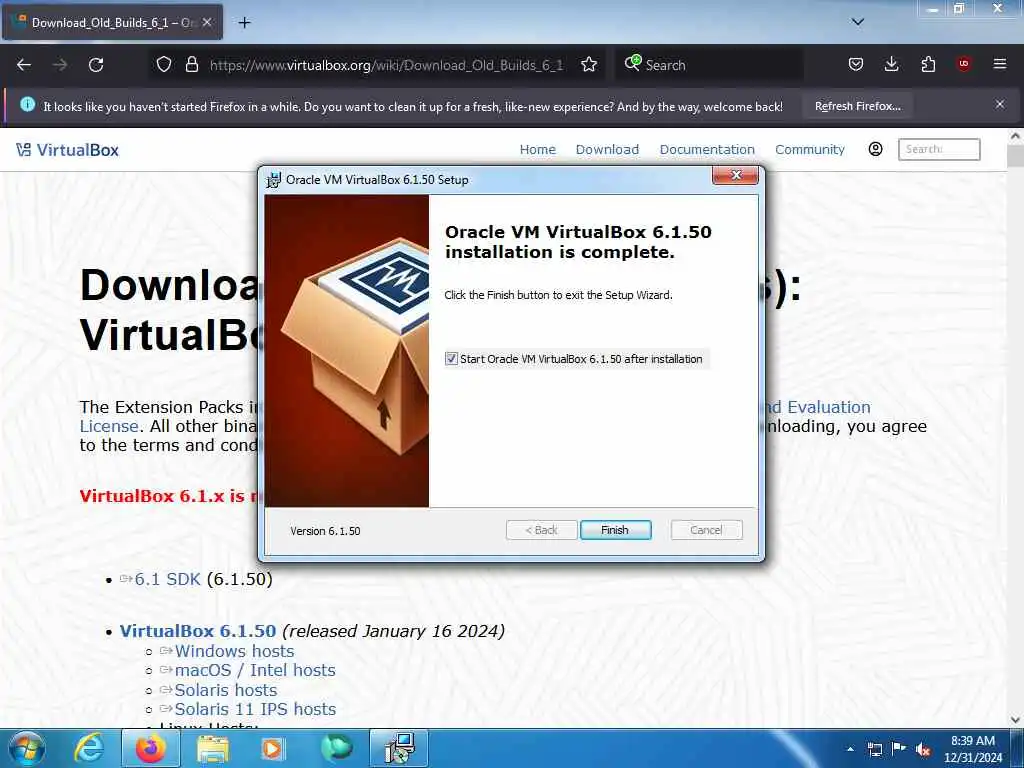Click the address bar URL
The image size is (1024, 768).
[386, 65]
